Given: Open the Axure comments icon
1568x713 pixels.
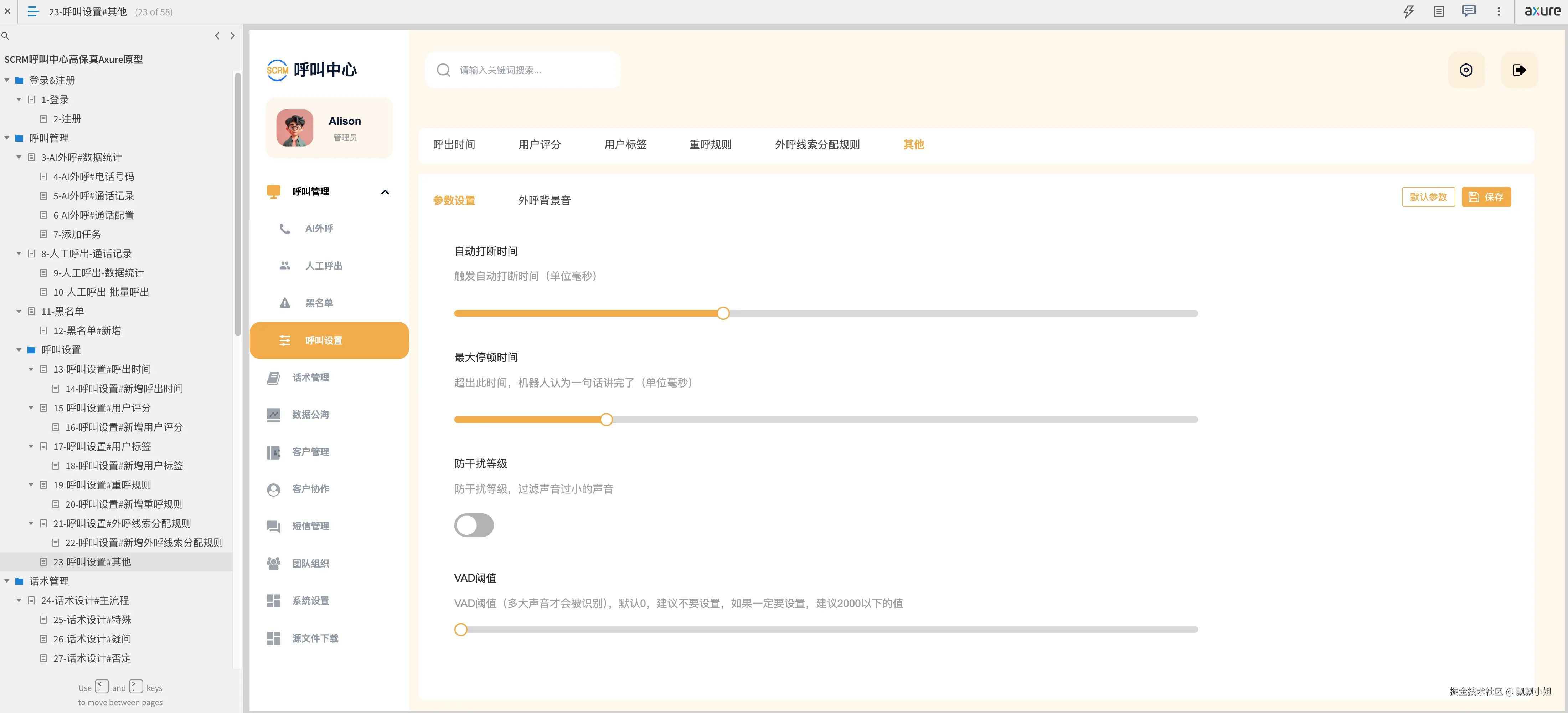Looking at the screenshot, I should pyautogui.click(x=1468, y=11).
